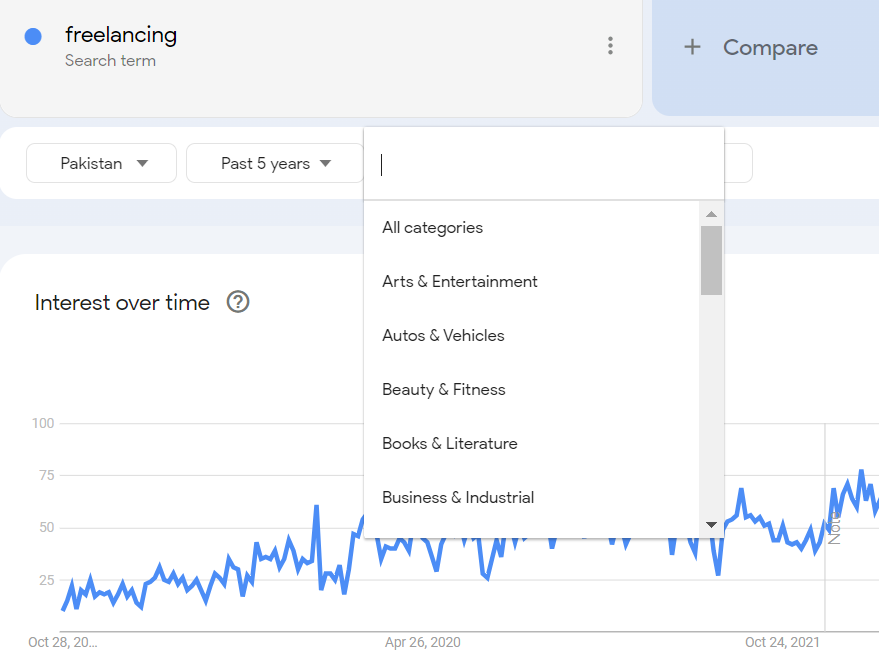Pick the Beauty & Fitness category
Image resolution: width=879 pixels, height=657 pixels.
pyautogui.click(x=443, y=390)
